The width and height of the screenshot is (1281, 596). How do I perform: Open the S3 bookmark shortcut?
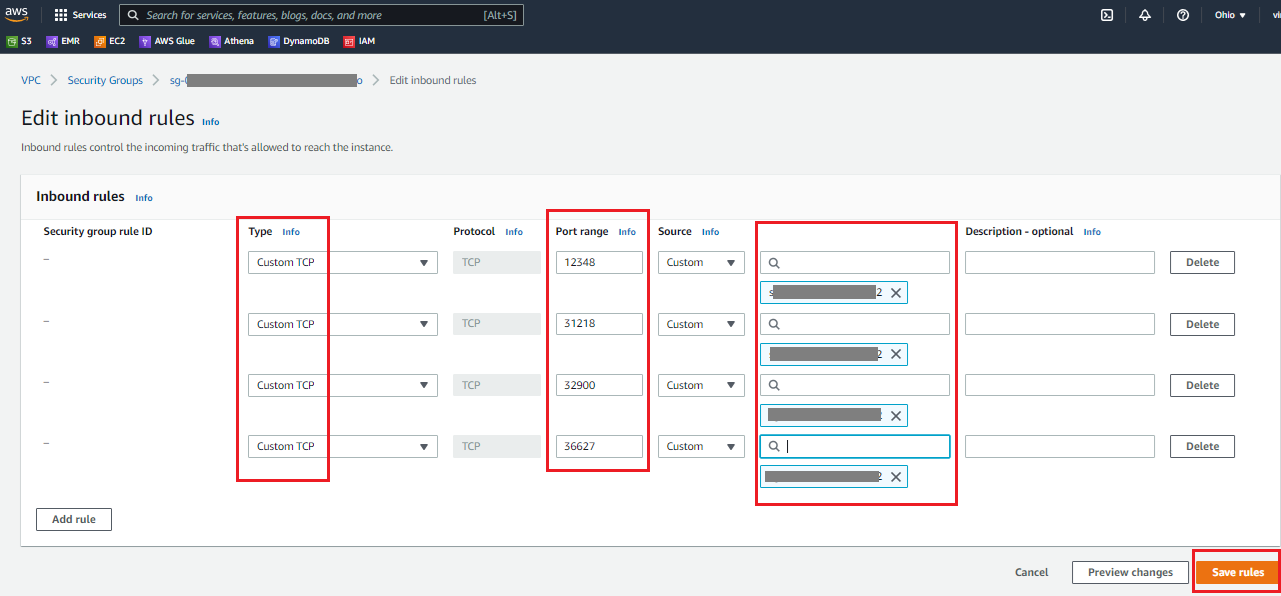point(20,41)
